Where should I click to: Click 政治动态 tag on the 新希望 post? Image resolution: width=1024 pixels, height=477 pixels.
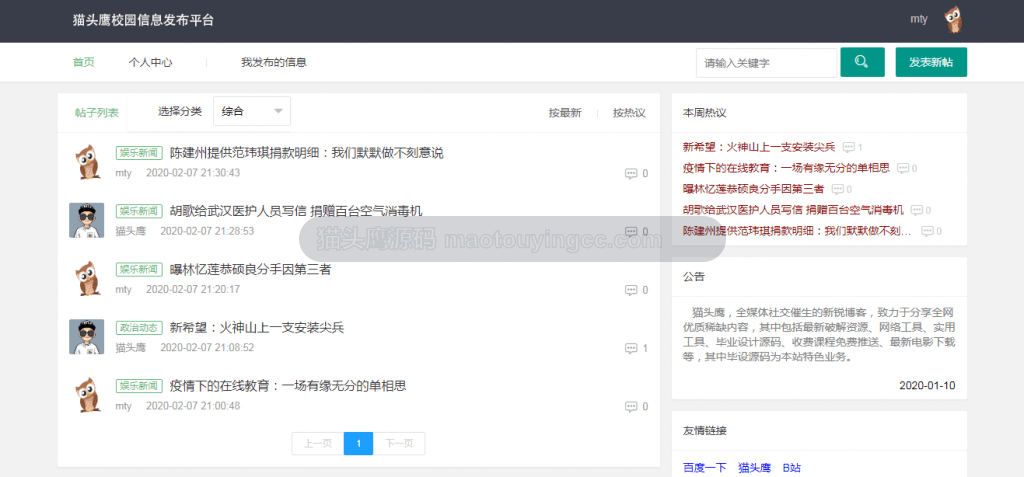pyautogui.click(x=138, y=327)
